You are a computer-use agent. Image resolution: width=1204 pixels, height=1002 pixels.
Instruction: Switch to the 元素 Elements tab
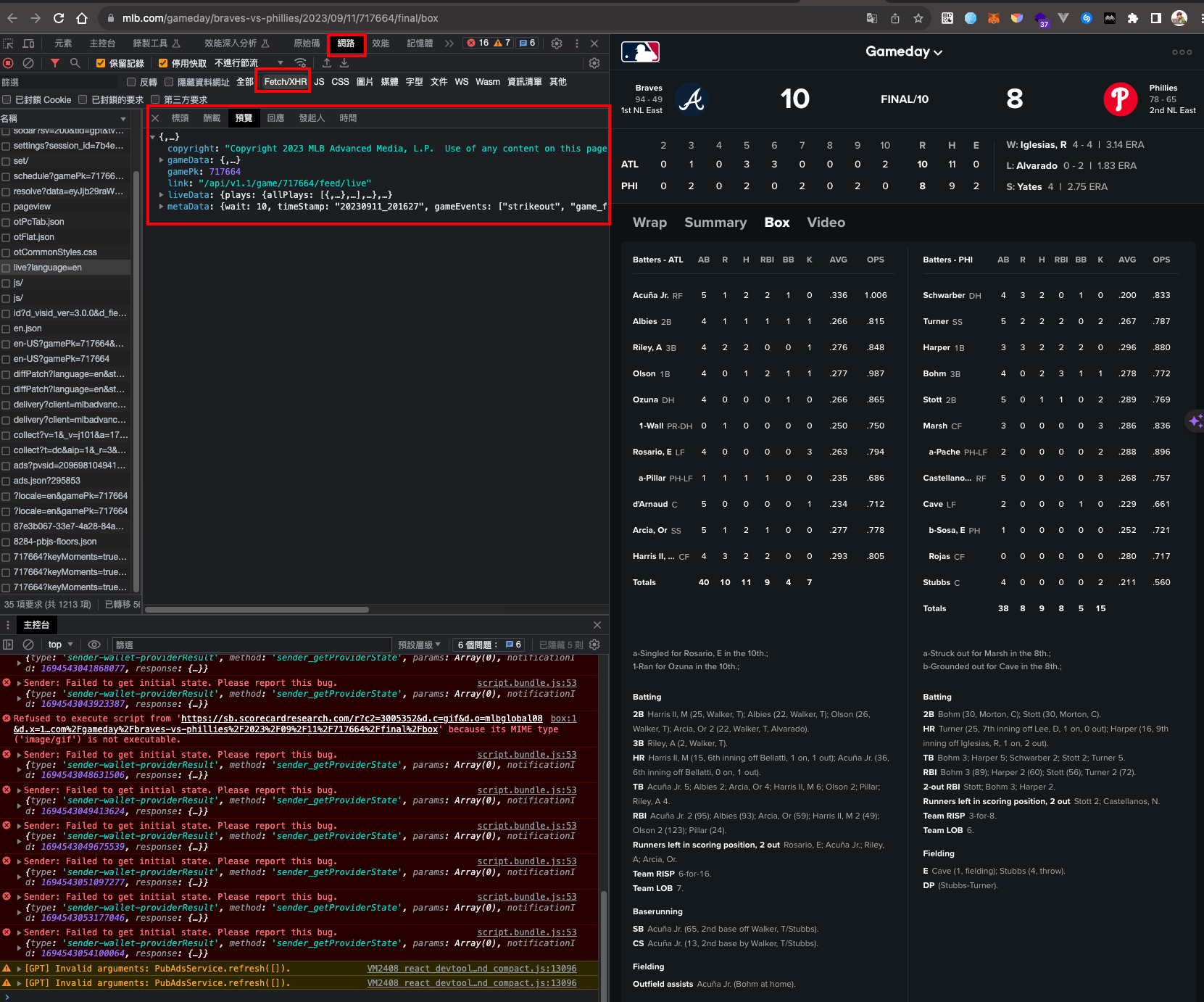click(x=63, y=44)
